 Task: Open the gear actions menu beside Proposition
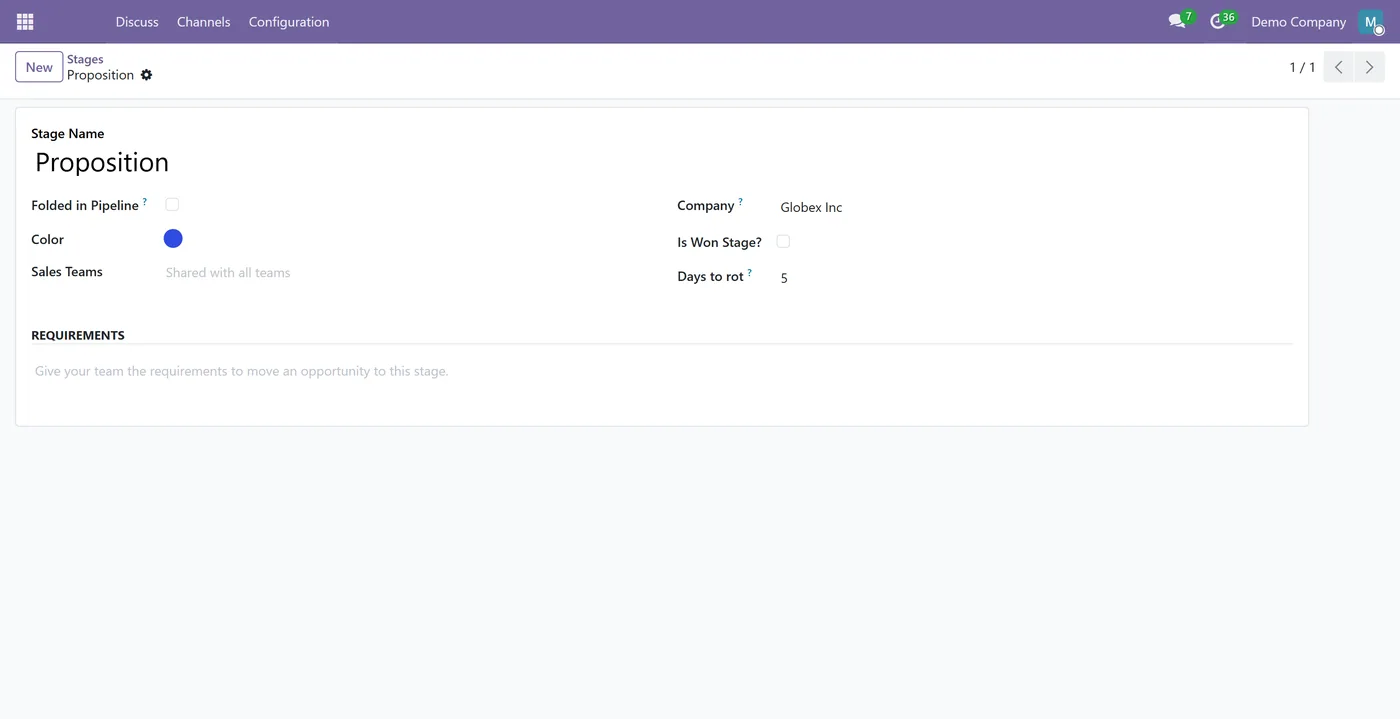click(x=146, y=75)
